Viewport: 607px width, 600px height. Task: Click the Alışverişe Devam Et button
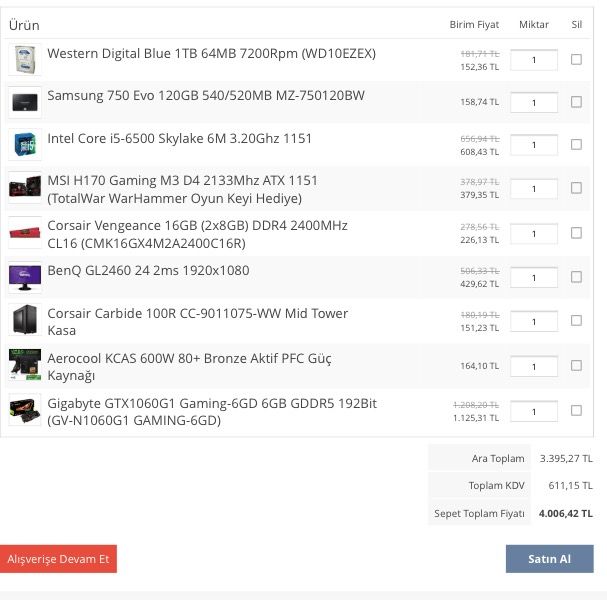58,559
